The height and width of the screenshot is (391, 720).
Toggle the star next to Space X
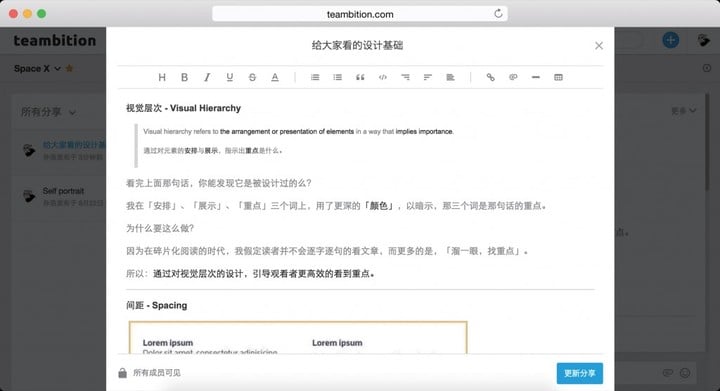(x=69, y=68)
